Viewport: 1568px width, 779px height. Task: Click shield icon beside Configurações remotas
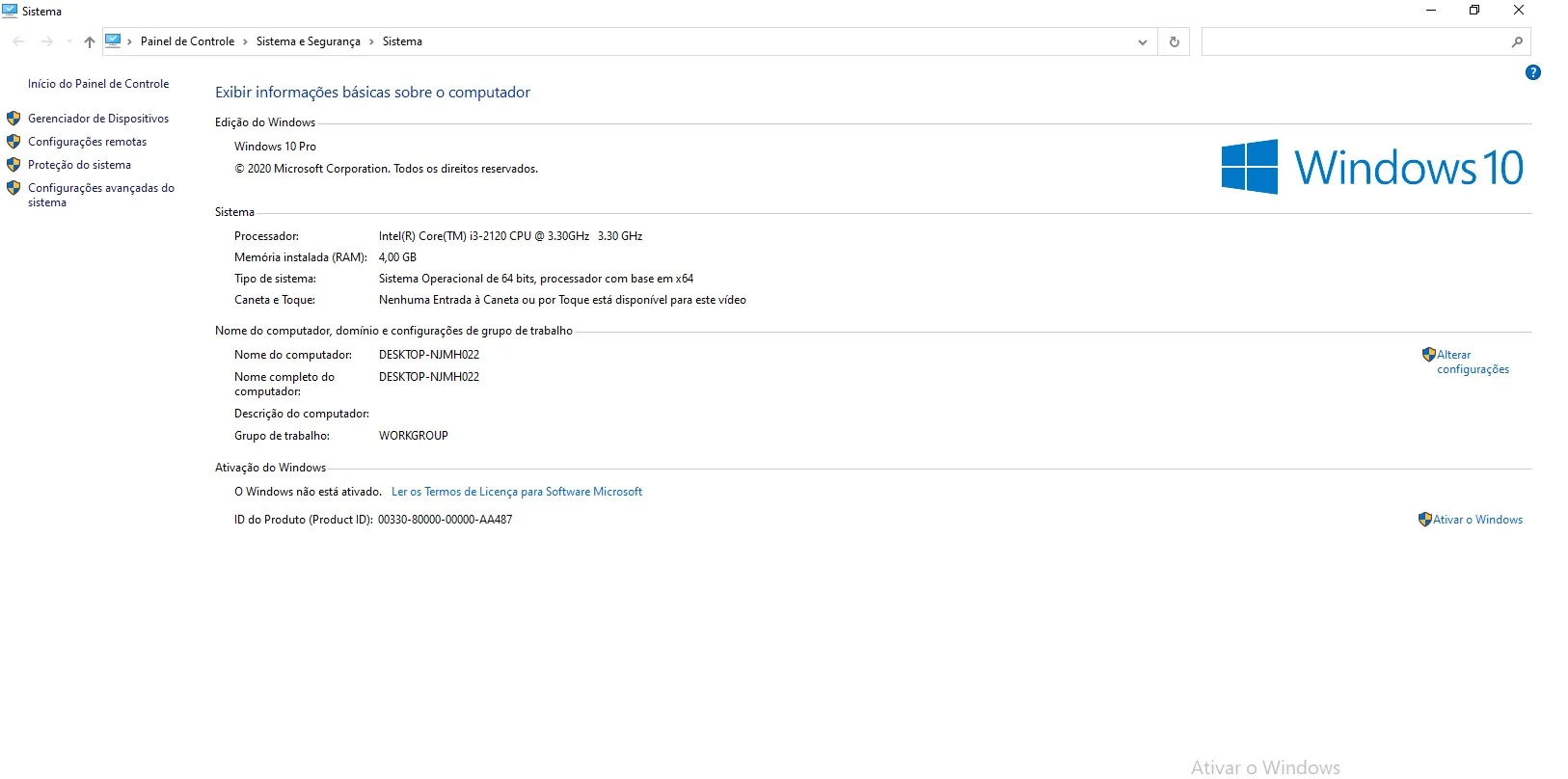14,142
